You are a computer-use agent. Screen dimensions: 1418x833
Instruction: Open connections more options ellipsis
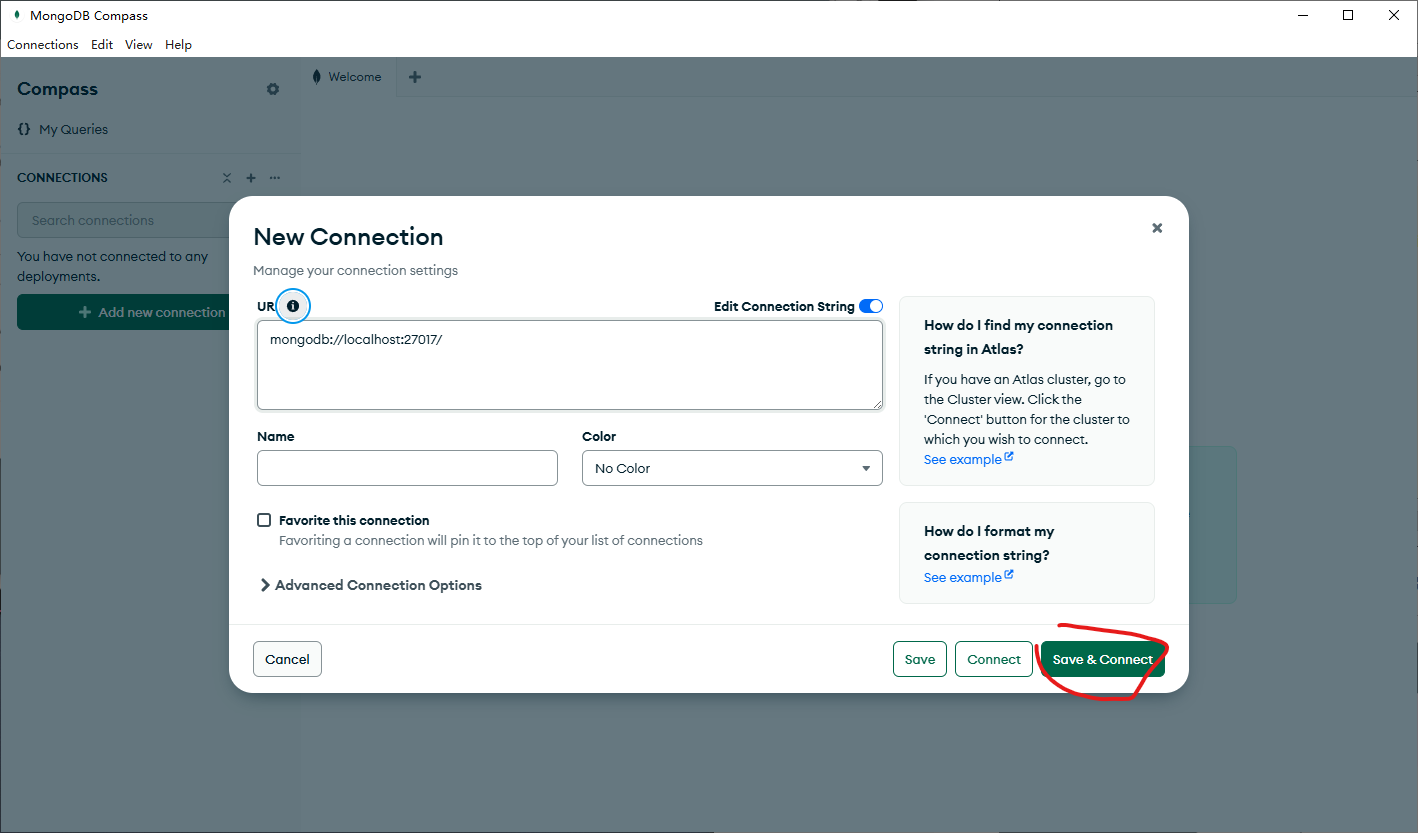point(275,178)
